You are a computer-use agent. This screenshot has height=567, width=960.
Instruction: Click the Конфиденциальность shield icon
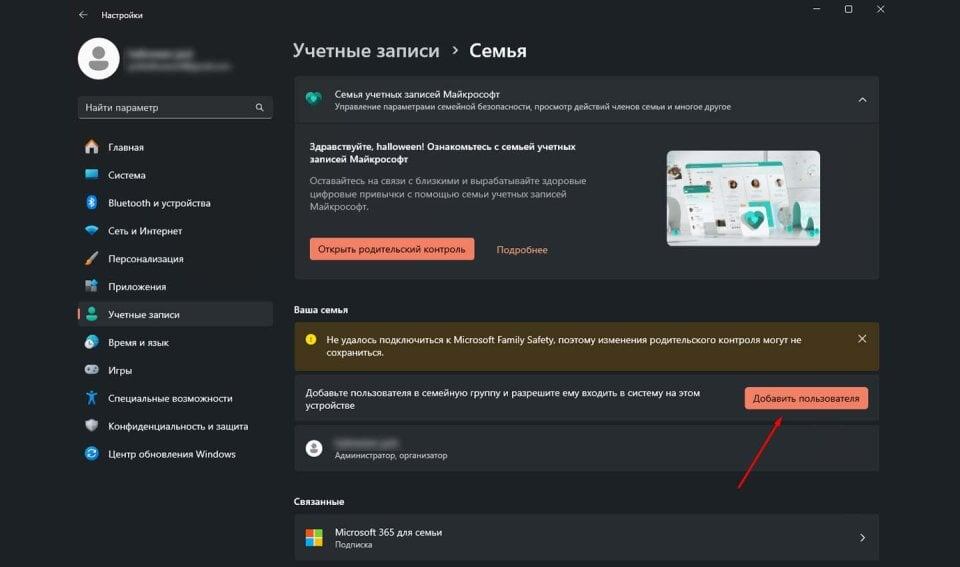click(92, 426)
